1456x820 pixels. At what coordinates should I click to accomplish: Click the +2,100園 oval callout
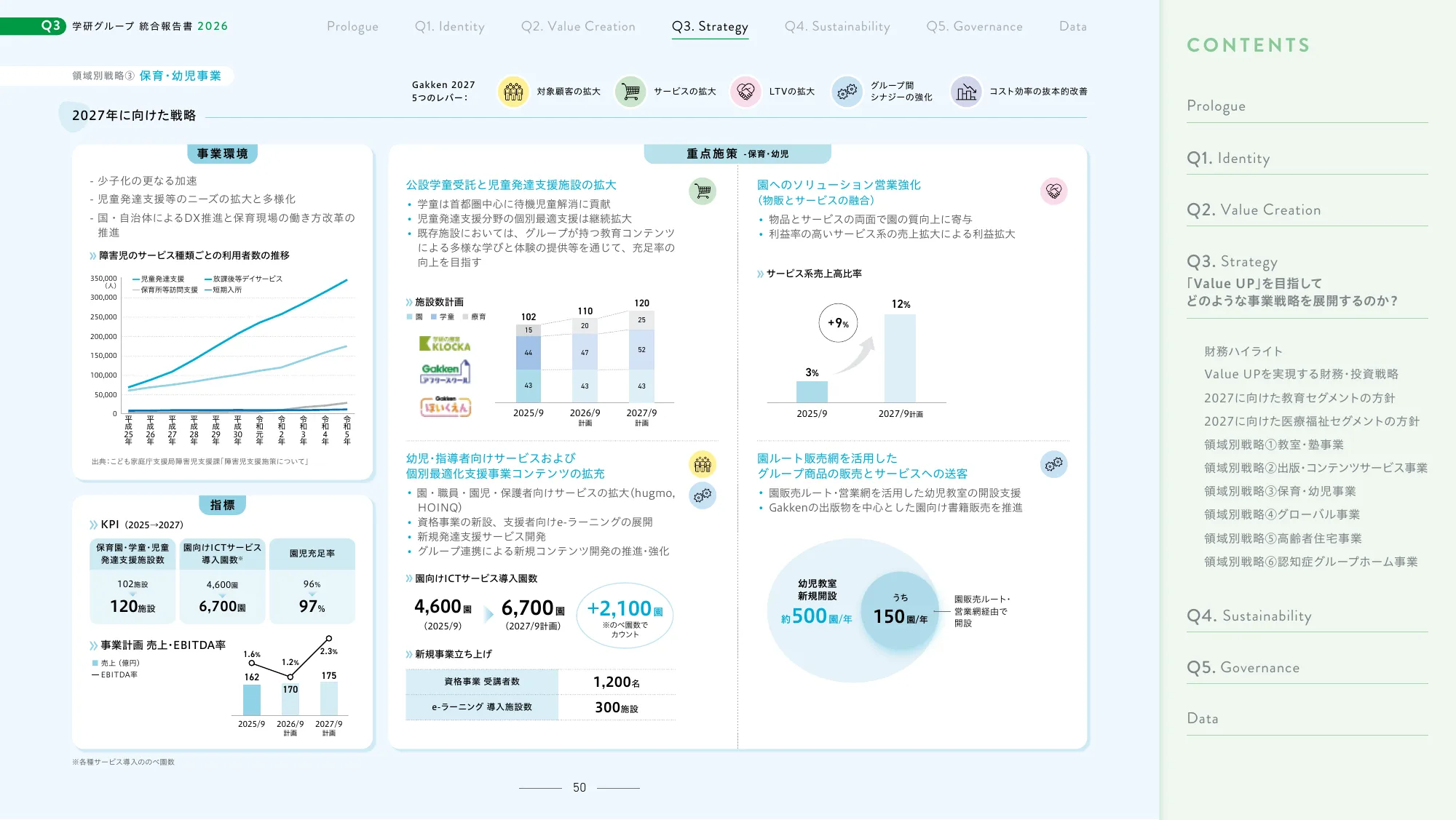(x=625, y=616)
